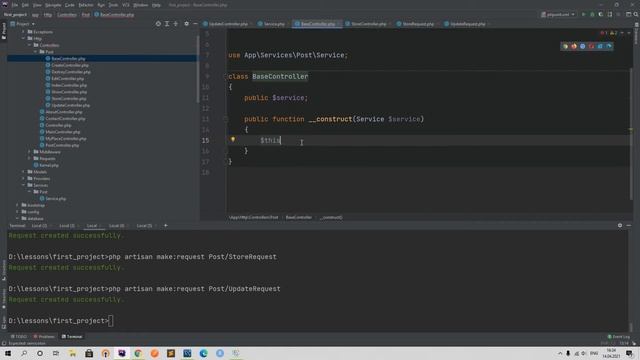This screenshot has width=640, height=360.
Task: Click the vertical Project side tab
Action: coord(3,31)
